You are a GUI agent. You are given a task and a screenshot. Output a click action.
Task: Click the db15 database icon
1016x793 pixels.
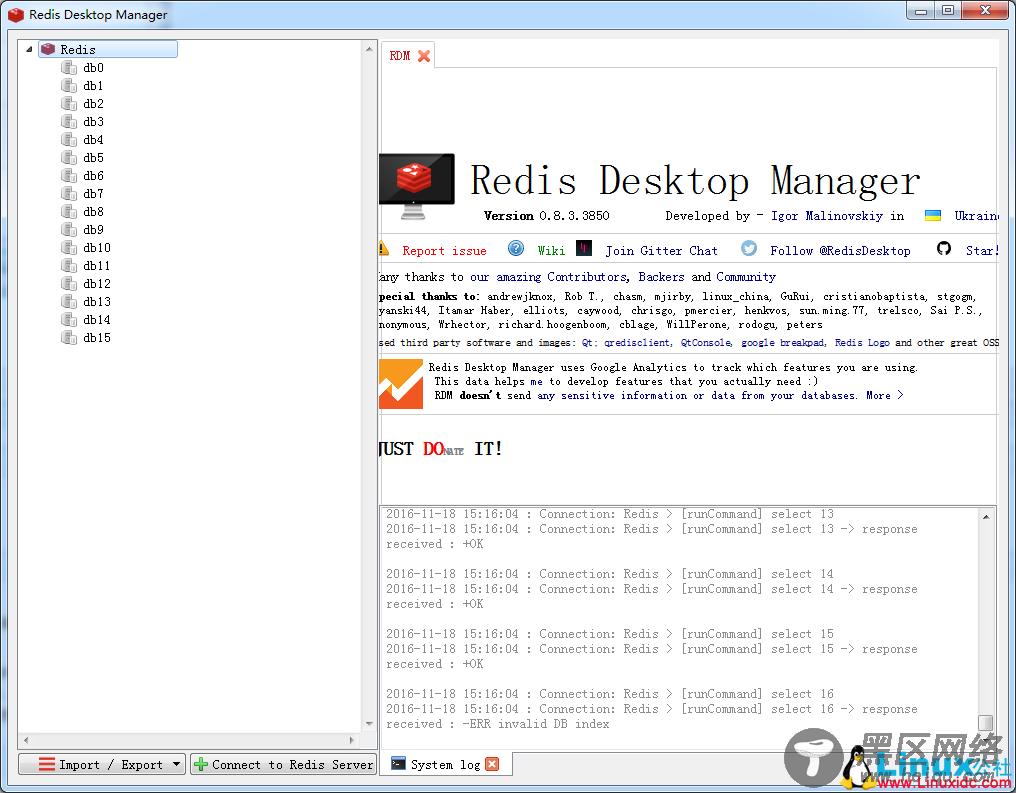click(x=69, y=338)
